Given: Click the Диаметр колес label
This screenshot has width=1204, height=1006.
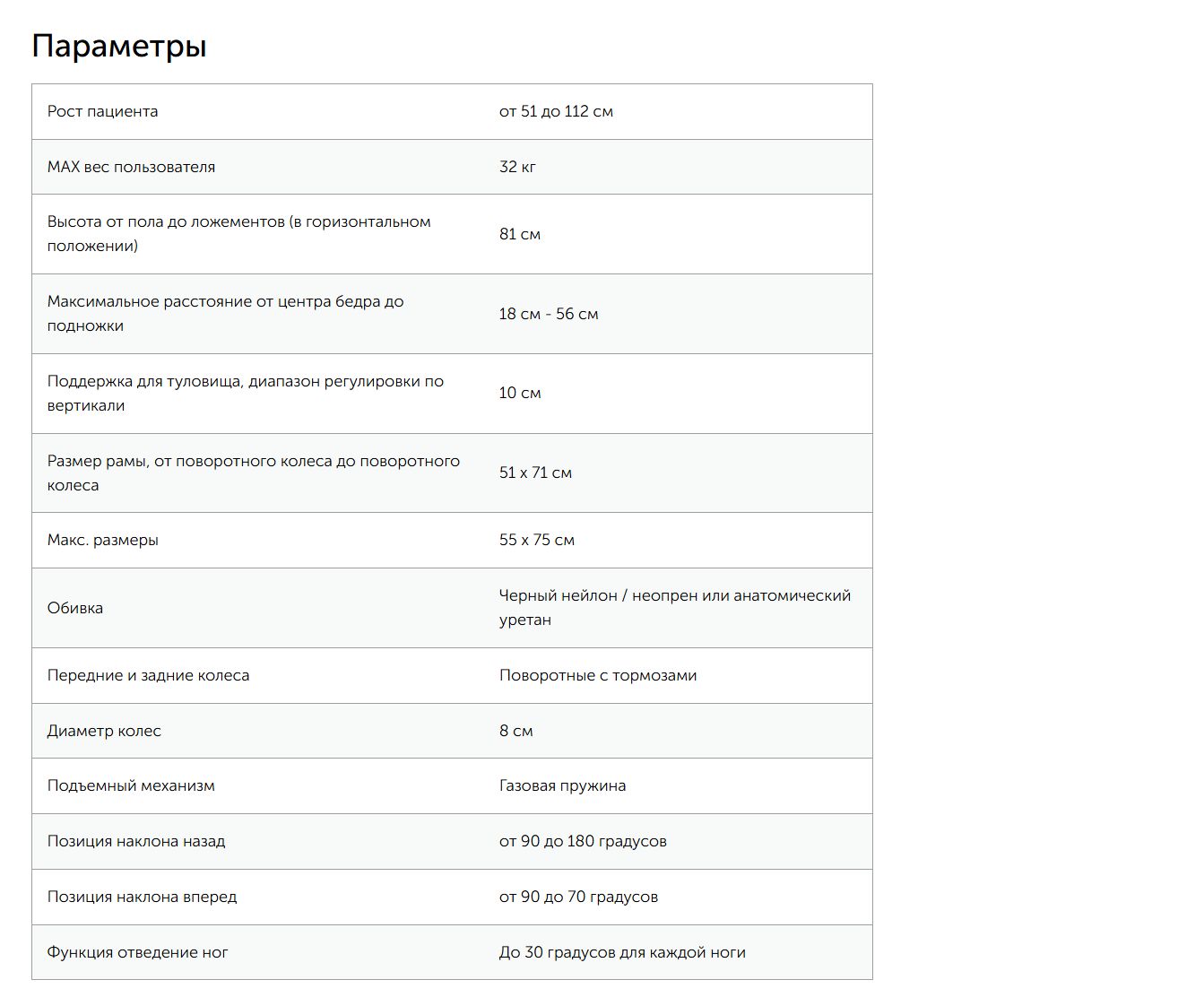Looking at the screenshot, I should coord(104,731).
